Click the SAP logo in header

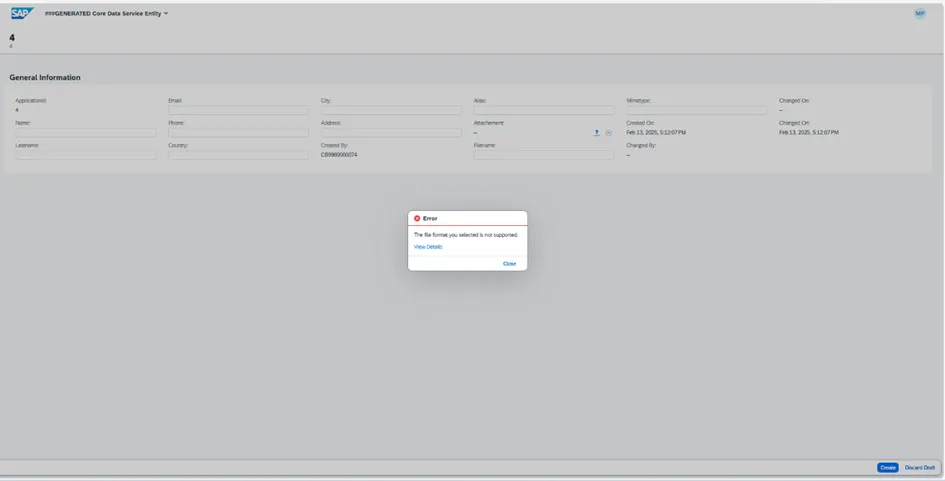[x=22, y=14]
